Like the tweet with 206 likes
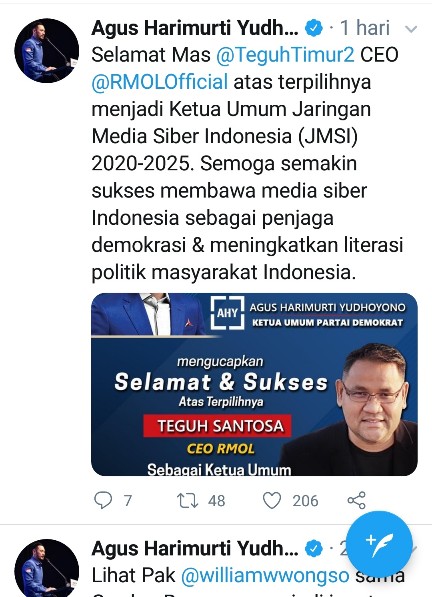Image resolution: width=432 pixels, height=597 pixels. click(272, 500)
